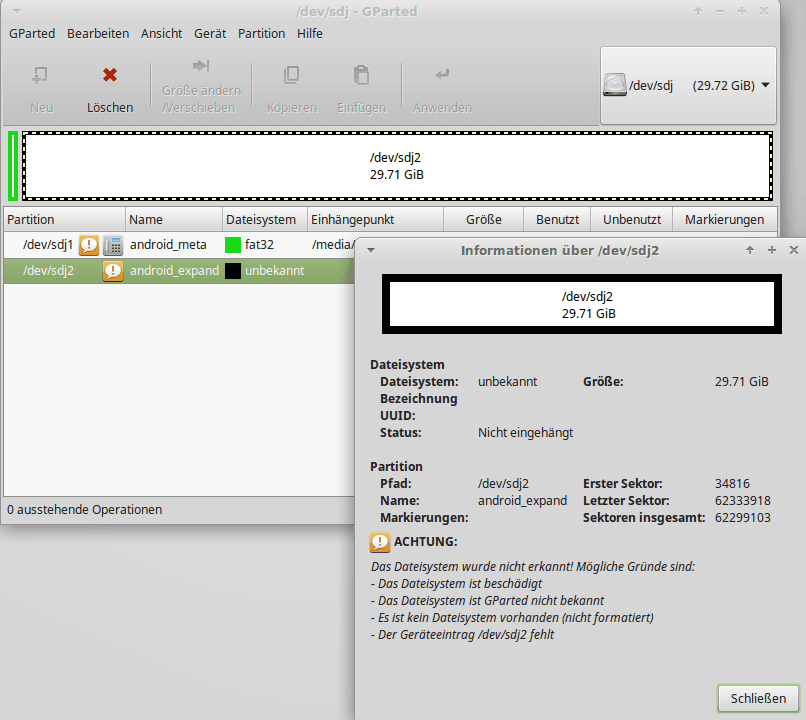
Task: Click the Letzter Sektor value 62333918
Action: coord(742,501)
